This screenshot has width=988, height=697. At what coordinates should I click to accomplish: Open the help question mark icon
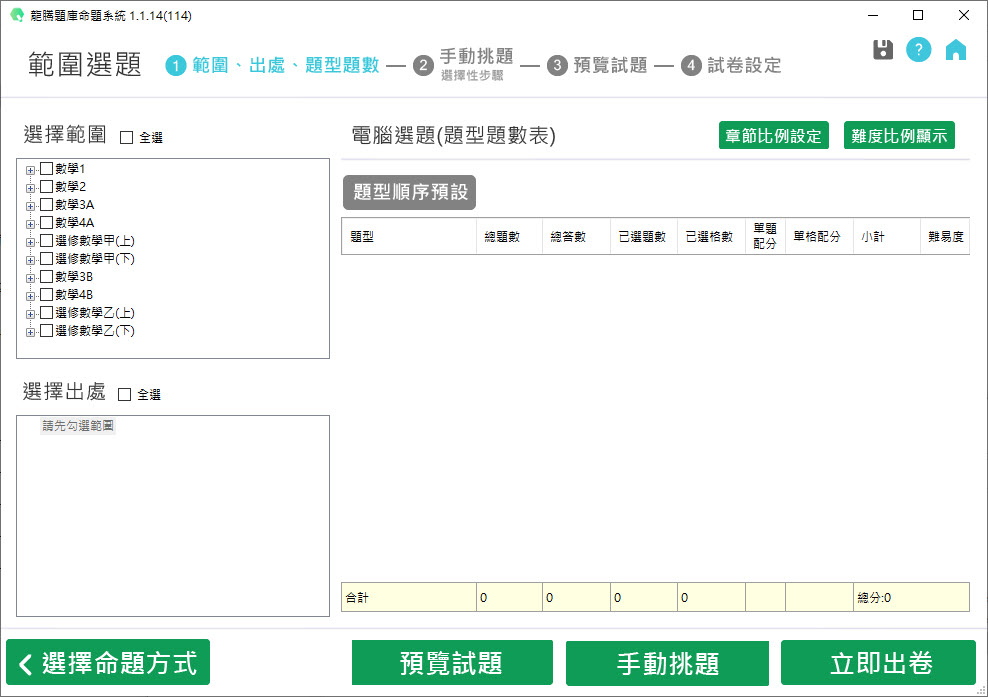tap(918, 50)
